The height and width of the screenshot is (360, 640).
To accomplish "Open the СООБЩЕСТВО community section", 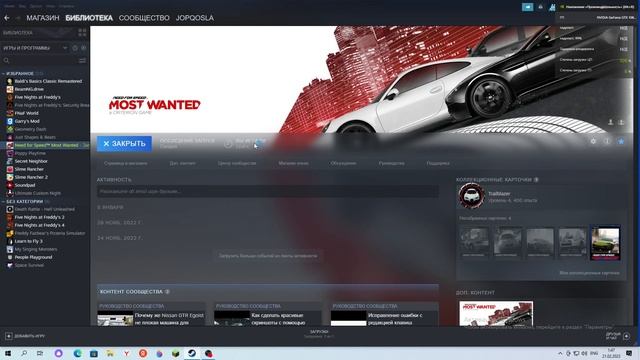I will (x=144, y=18).
